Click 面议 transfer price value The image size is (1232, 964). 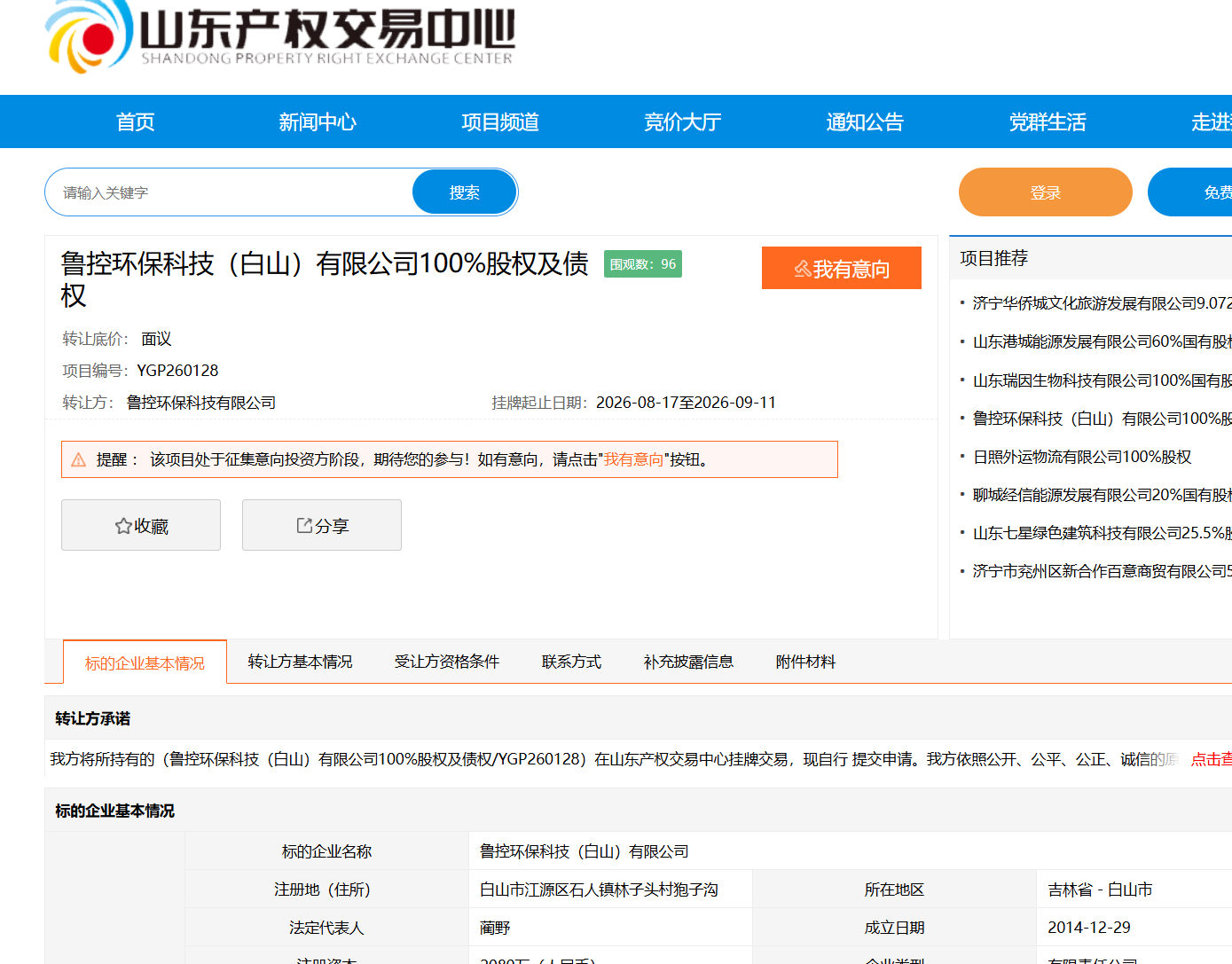(156, 339)
